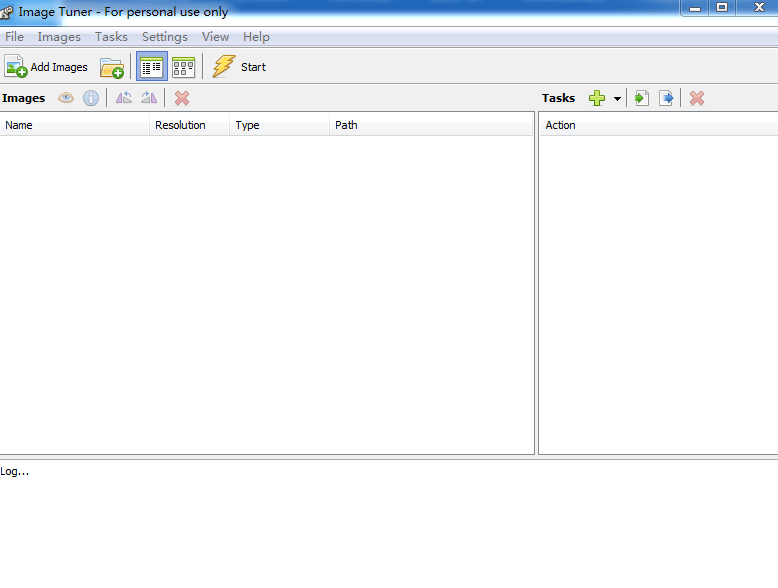Sort by Type column header
Viewport: 778px width, 588px height.
click(x=279, y=125)
